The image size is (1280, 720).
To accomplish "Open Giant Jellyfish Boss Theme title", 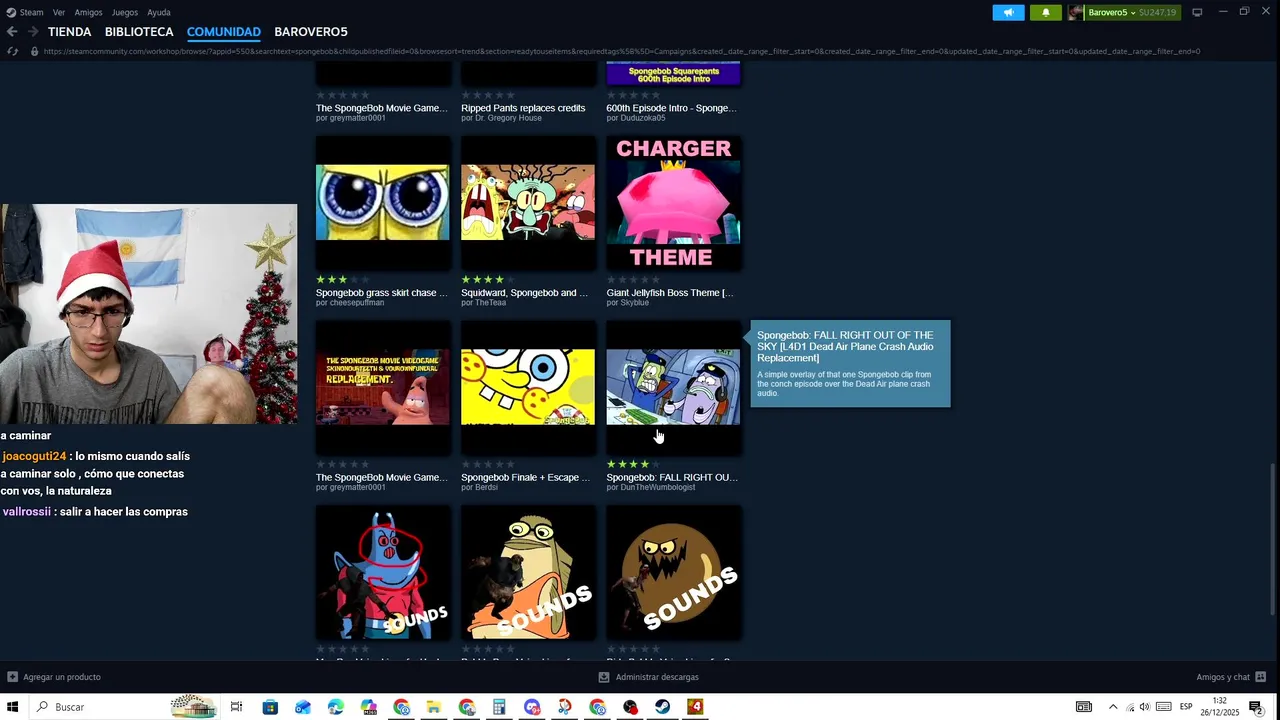I will click(670, 293).
